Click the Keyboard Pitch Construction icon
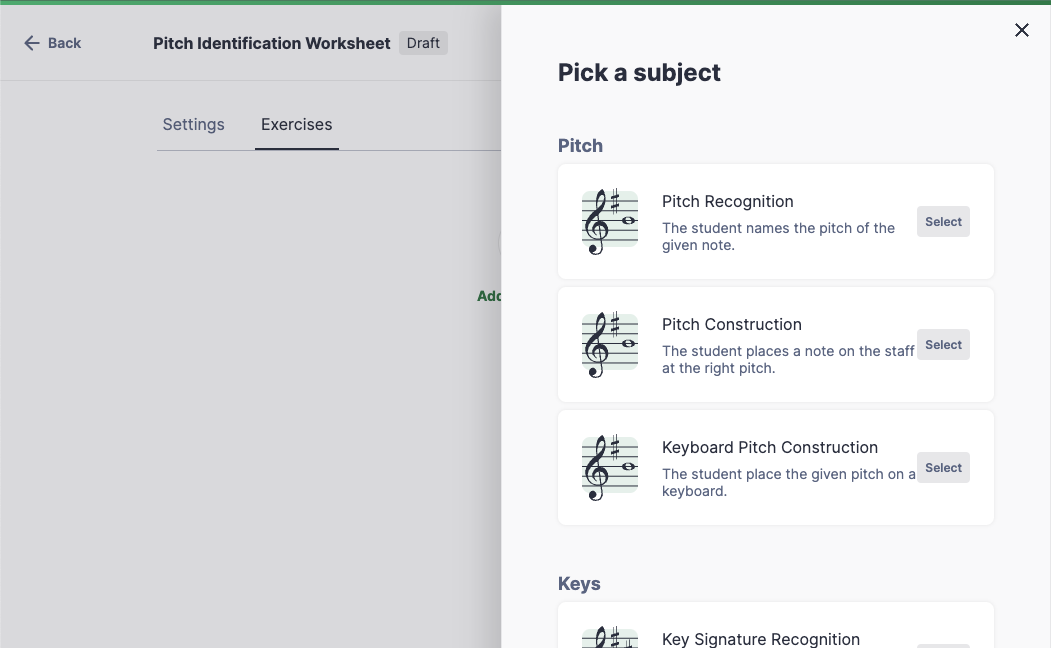The width and height of the screenshot is (1051, 648). [609, 468]
